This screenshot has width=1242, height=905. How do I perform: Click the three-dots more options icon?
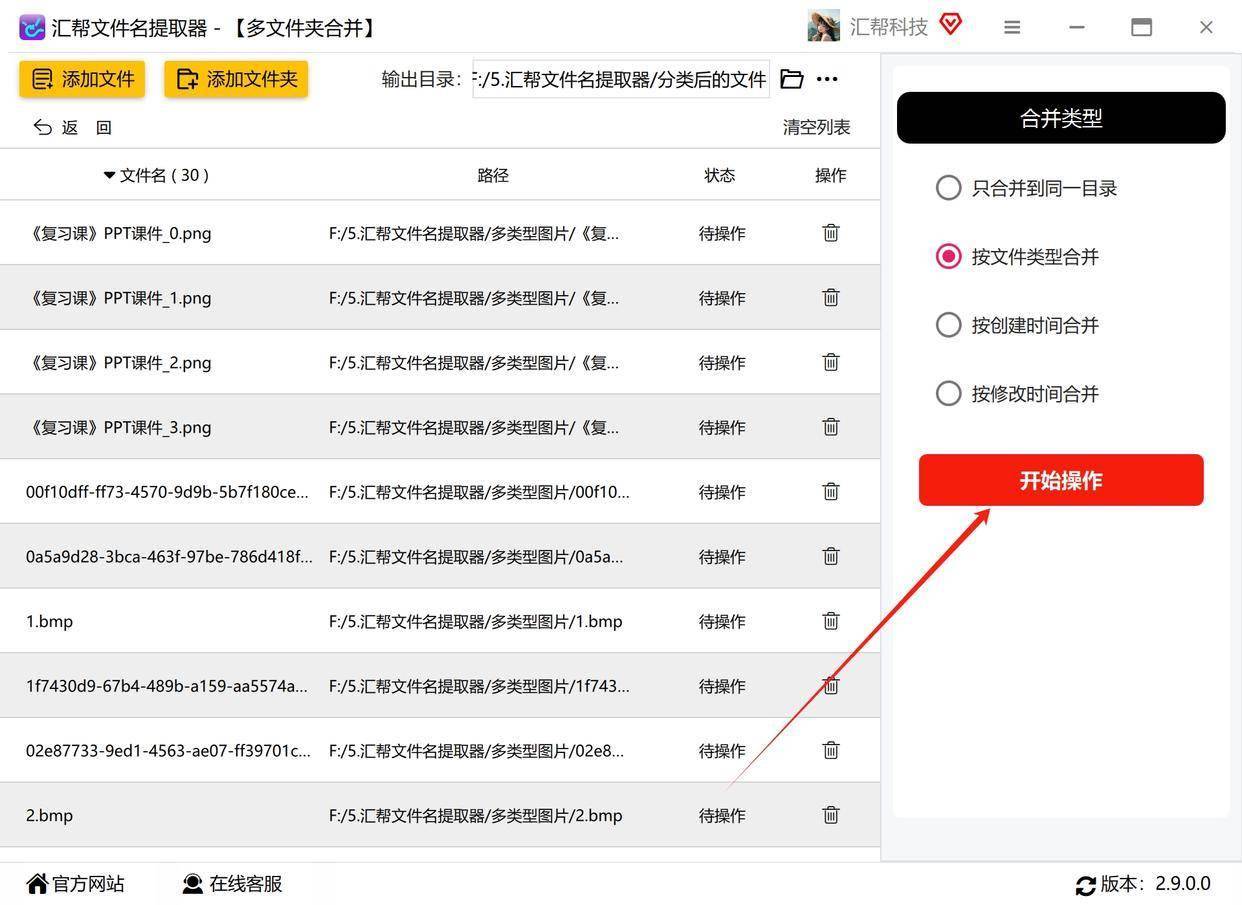(x=827, y=79)
